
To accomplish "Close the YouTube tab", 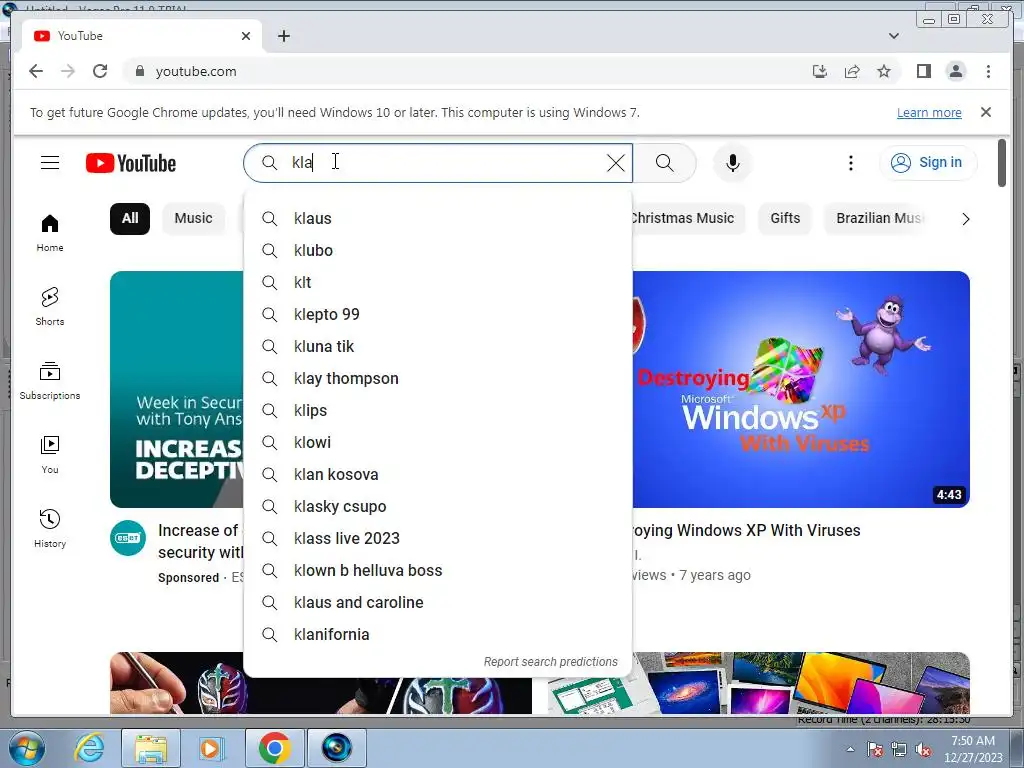I will (x=246, y=36).
